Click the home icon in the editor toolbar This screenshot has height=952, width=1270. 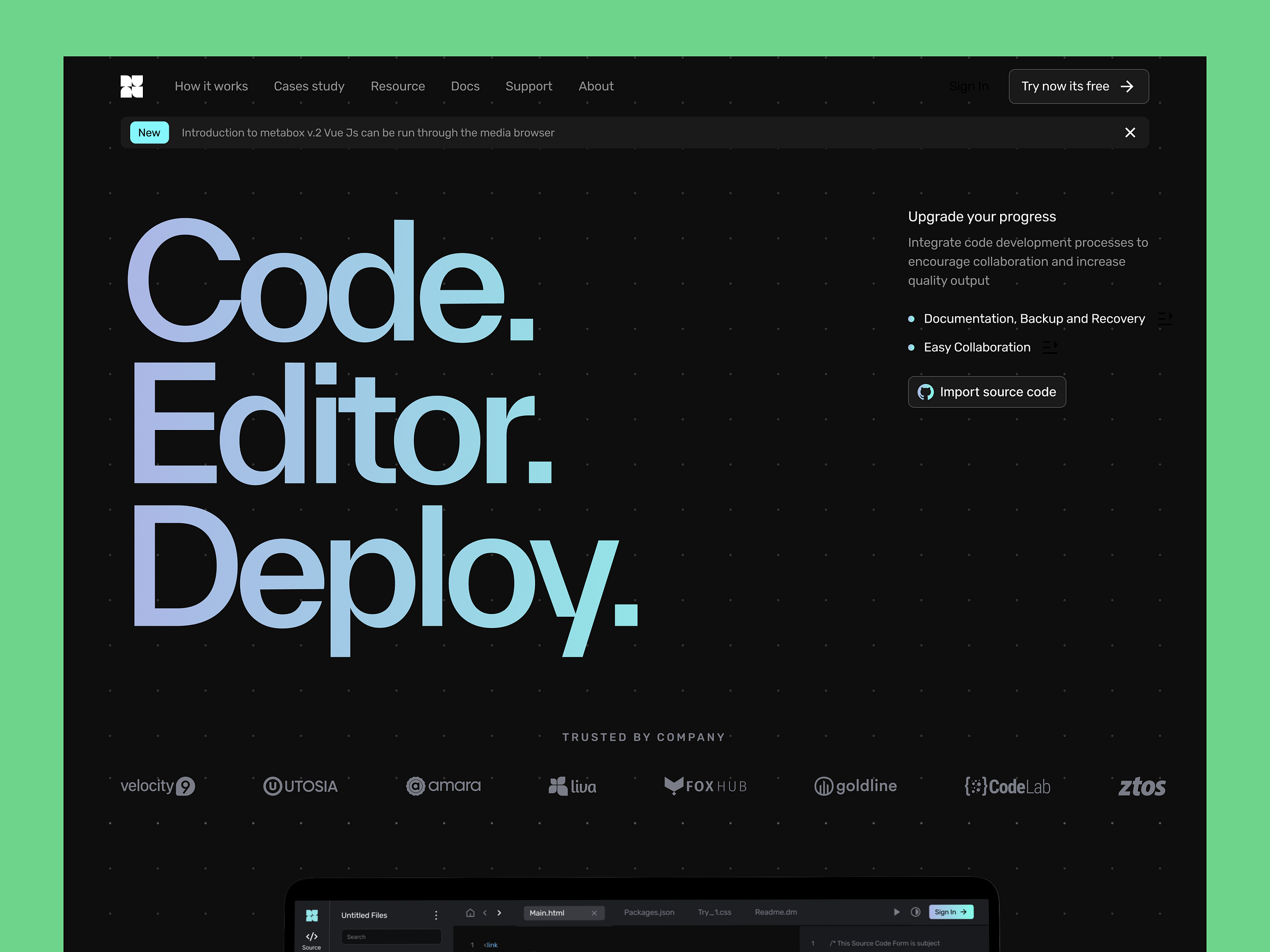click(470, 913)
